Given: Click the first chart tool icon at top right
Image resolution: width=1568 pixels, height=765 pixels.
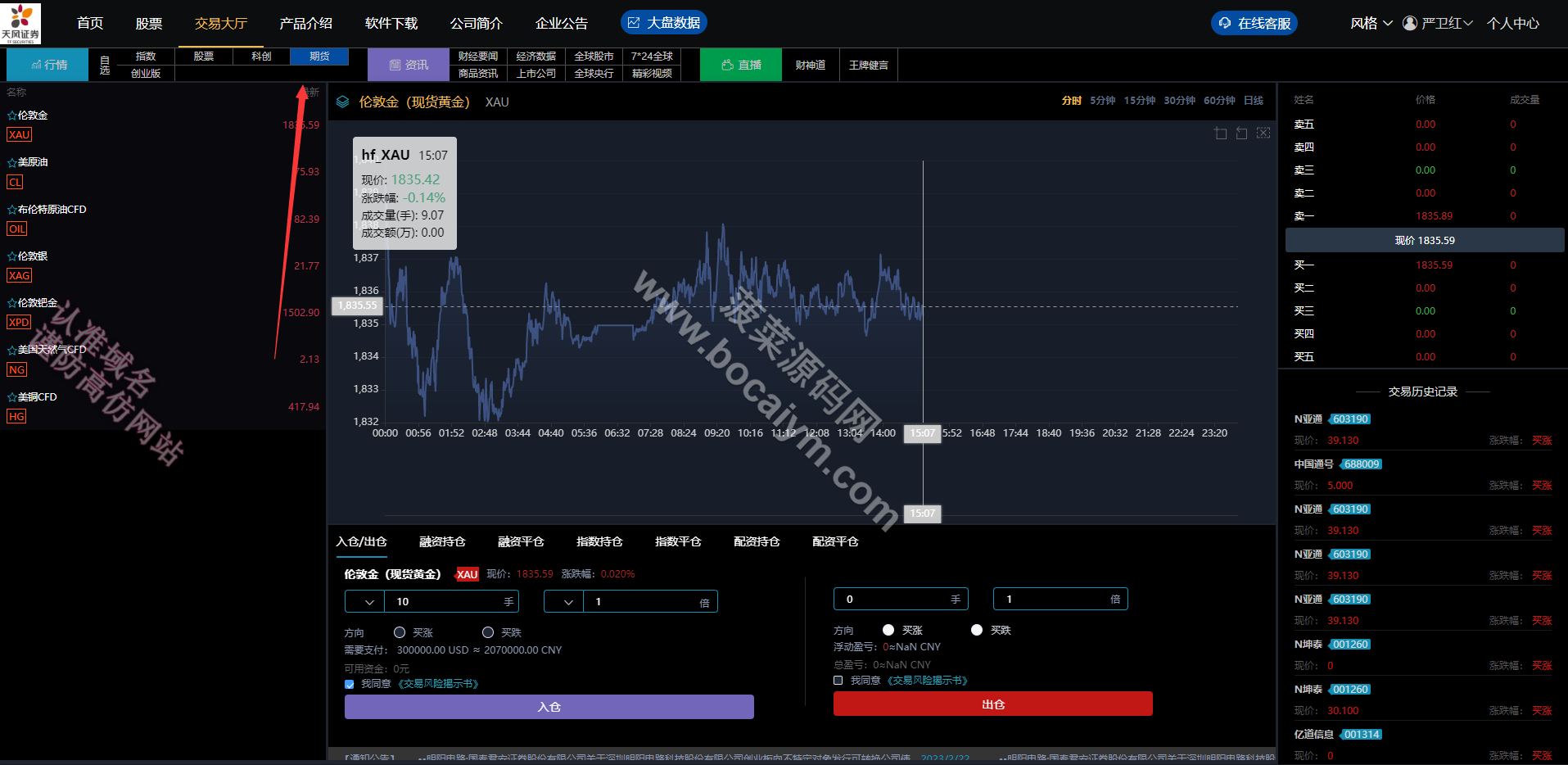Looking at the screenshot, I should pyautogui.click(x=1220, y=133).
